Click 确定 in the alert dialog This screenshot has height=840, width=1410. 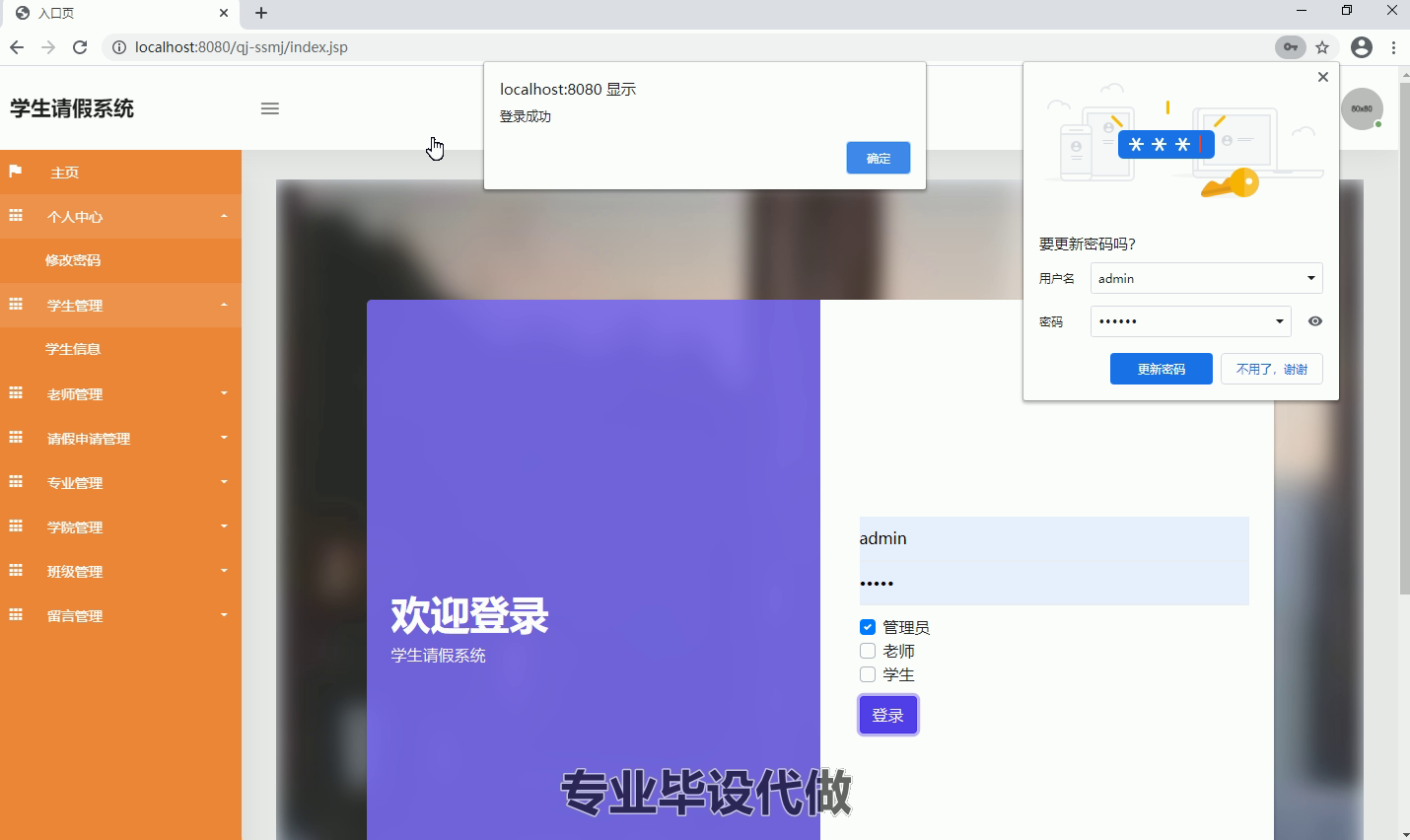(879, 158)
